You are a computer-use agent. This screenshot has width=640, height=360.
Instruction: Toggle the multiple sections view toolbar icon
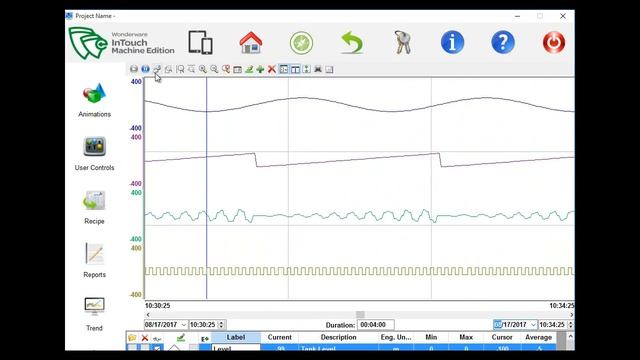tap(284, 69)
